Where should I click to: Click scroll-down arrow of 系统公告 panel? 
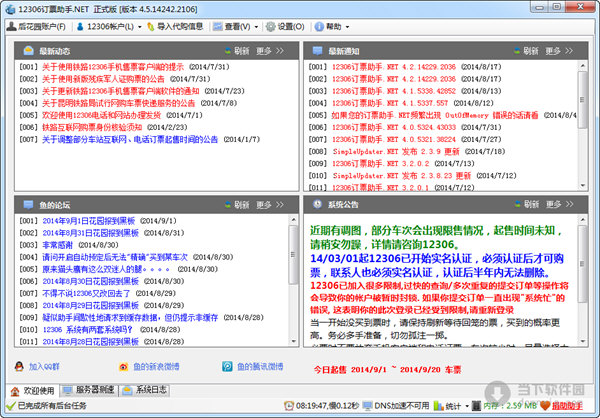tap(583, 341)
